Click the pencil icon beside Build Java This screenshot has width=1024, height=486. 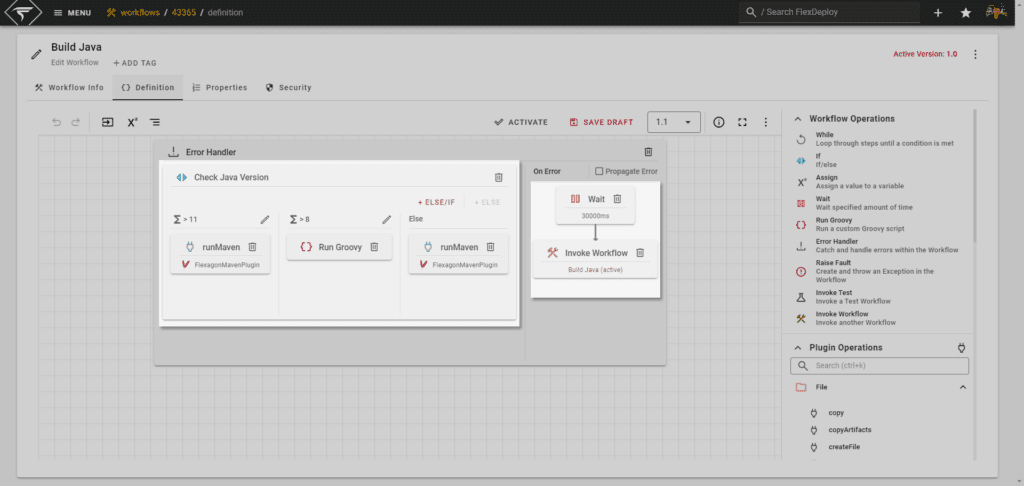tap(37, 54)
